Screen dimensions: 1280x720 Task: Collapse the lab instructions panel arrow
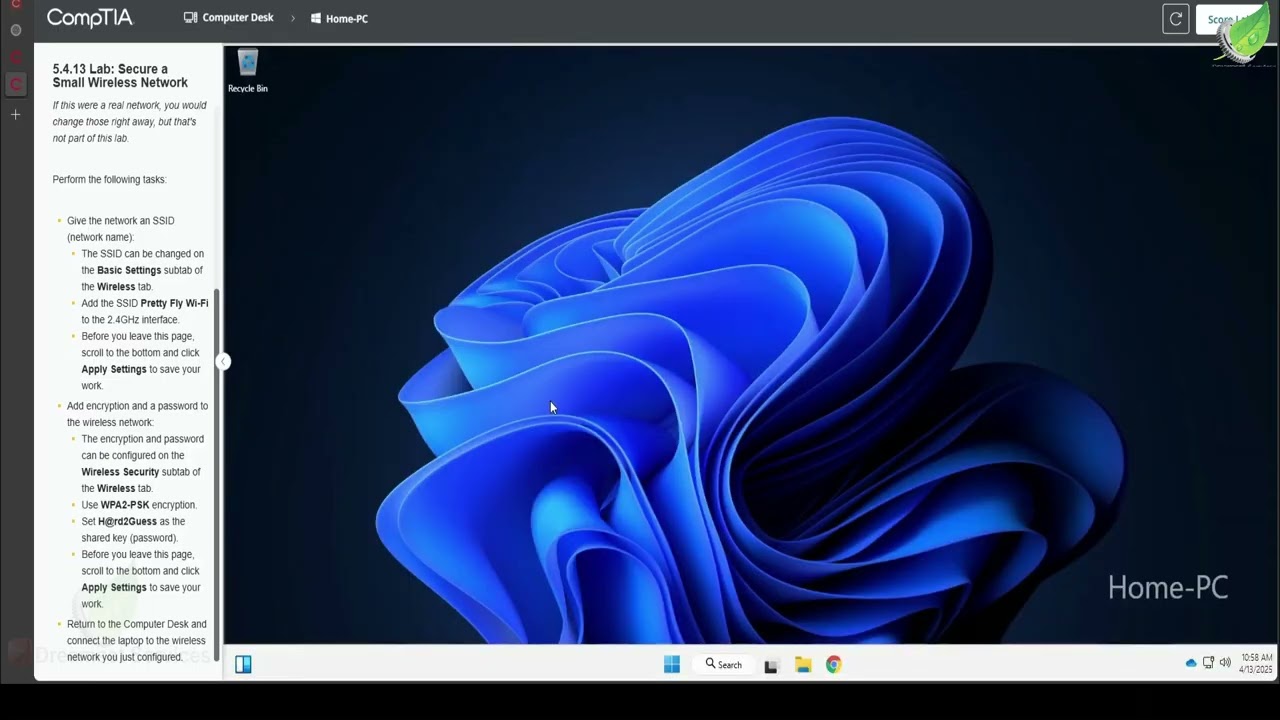[223, 362]
